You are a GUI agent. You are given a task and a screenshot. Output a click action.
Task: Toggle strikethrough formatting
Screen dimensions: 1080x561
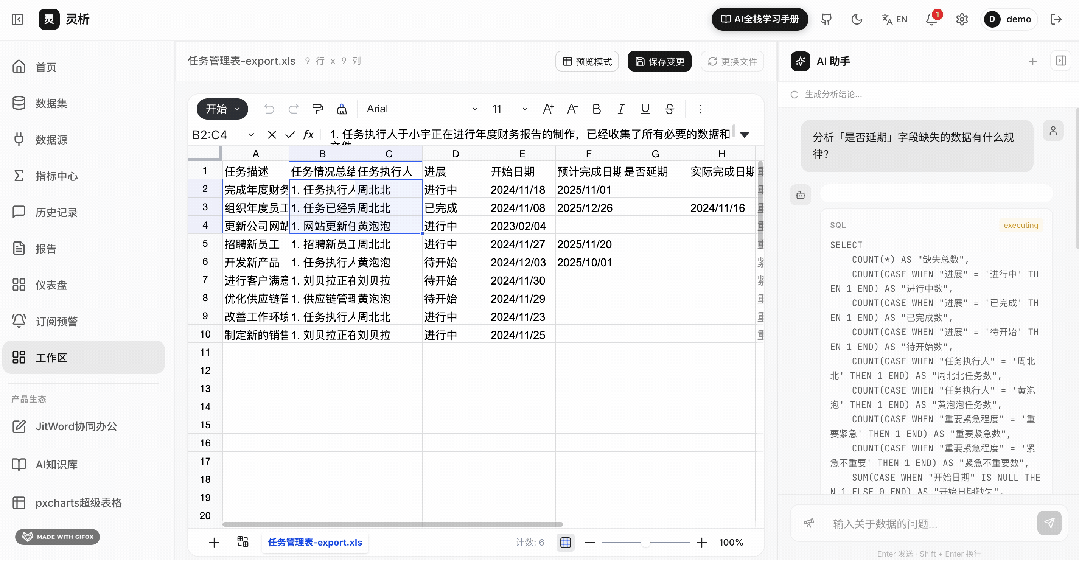click(x=669, y=109)
